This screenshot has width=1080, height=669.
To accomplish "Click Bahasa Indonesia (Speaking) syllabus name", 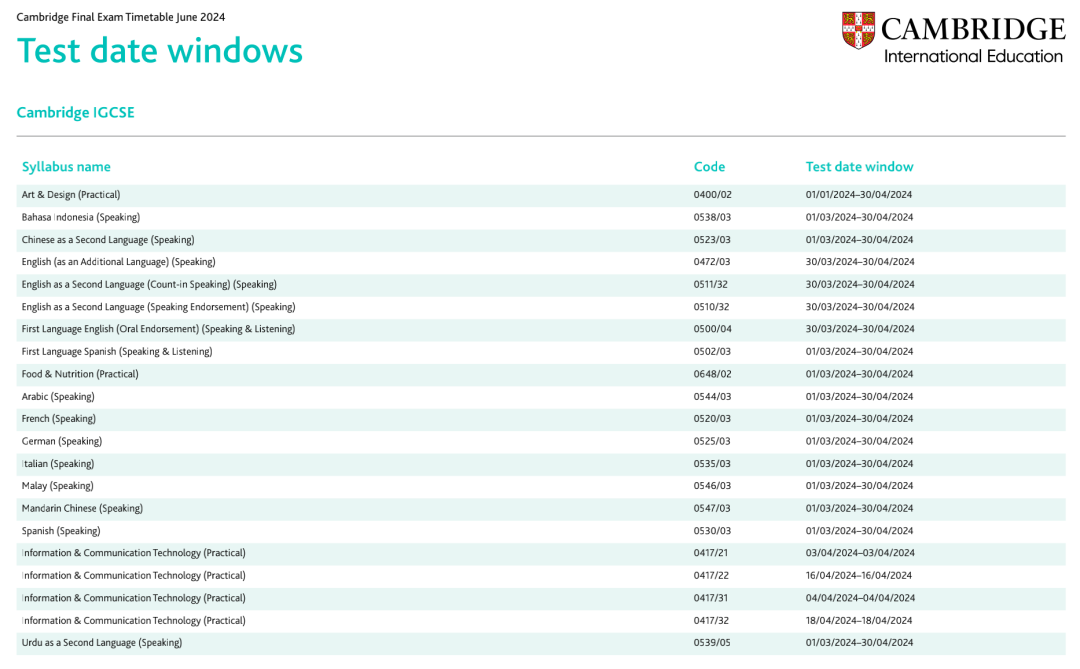I will (81, 217).
